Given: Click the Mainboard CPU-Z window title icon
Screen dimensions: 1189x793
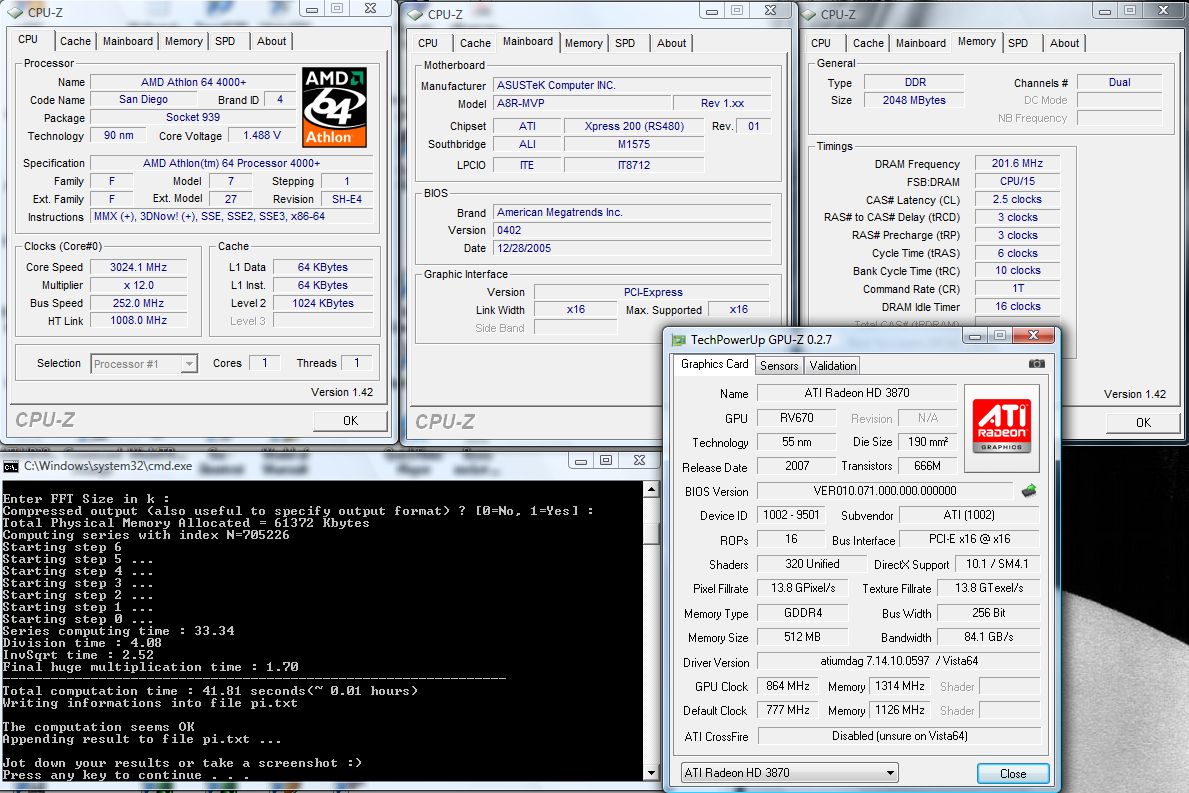Looking at the screenshot, I should pyautogui.click(x=415, y=14).
